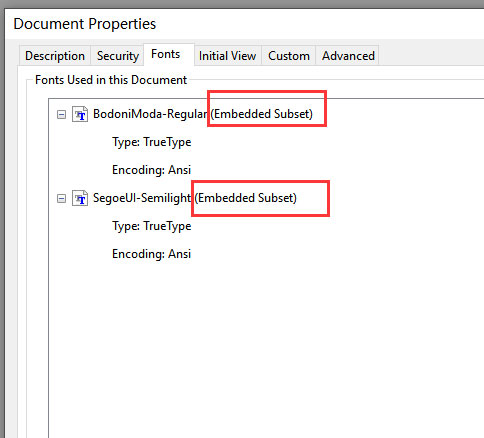Open the Advanced tab

[348, 56]
